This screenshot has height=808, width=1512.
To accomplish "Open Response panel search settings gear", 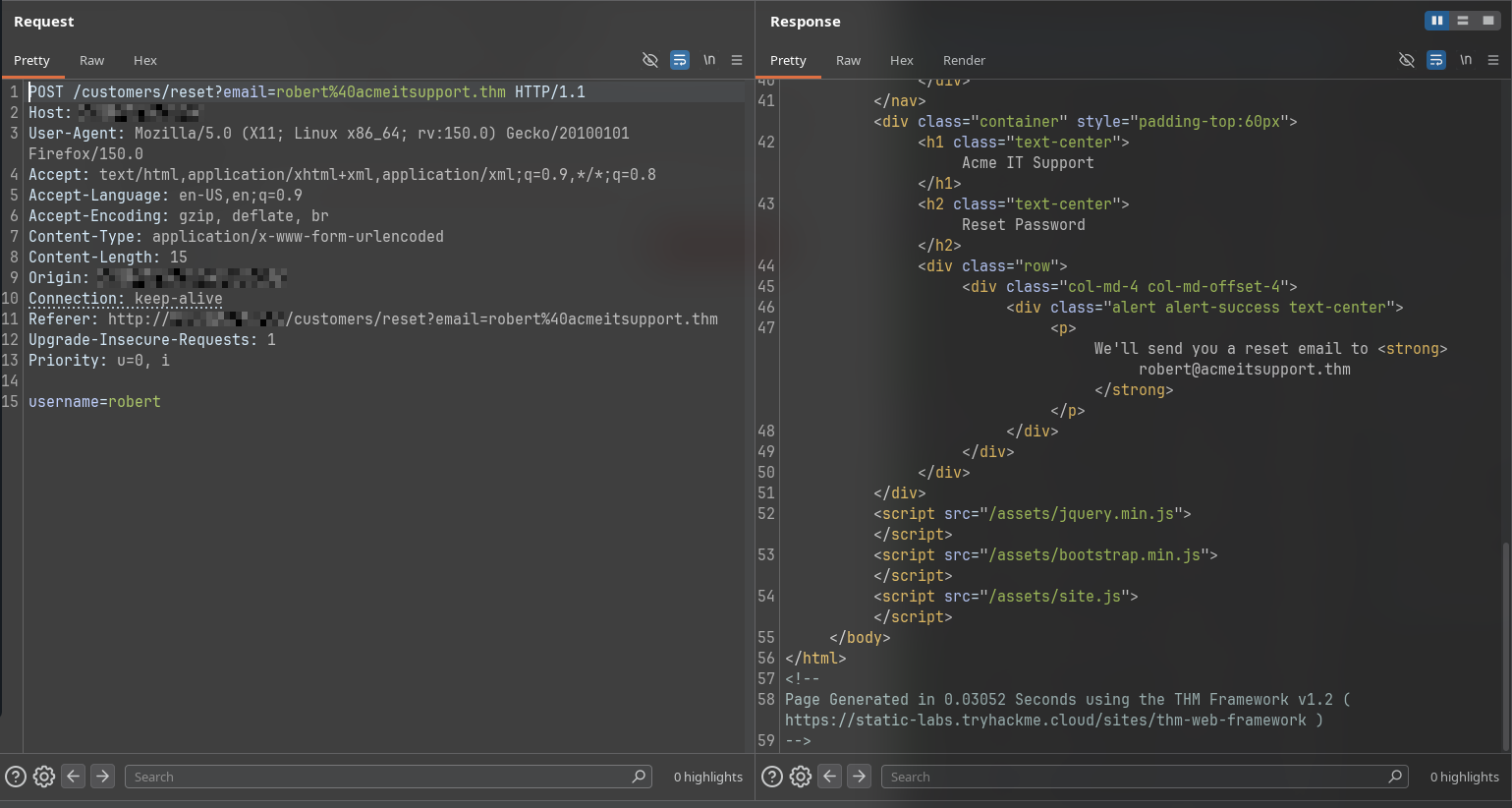I will (x=801, y=777).
